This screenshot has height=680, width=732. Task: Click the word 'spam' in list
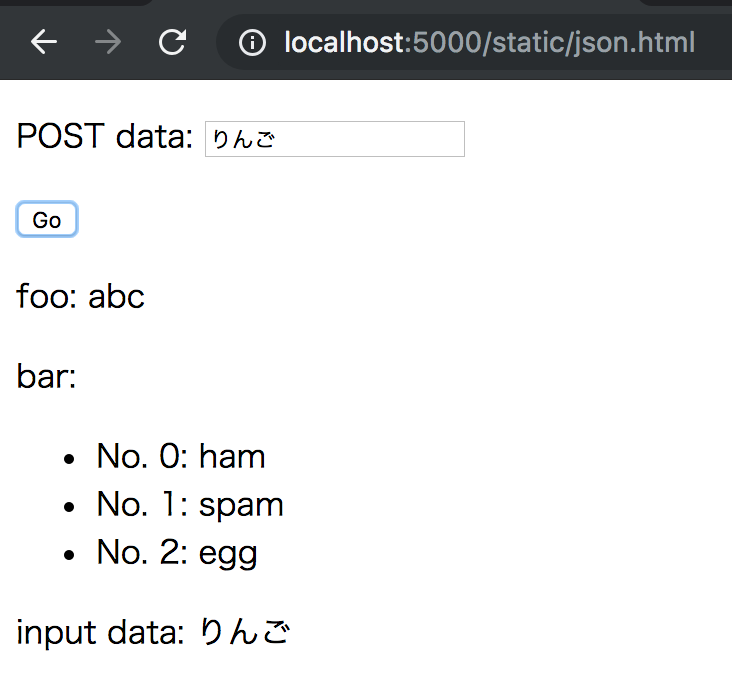click(x=241, y=505)
